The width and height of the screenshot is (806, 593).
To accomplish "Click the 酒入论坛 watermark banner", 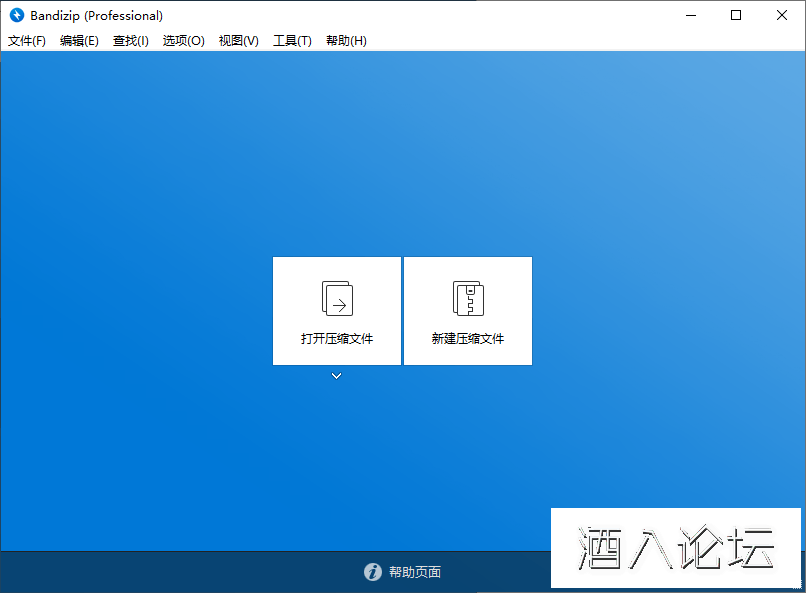I will click(676, 547).
